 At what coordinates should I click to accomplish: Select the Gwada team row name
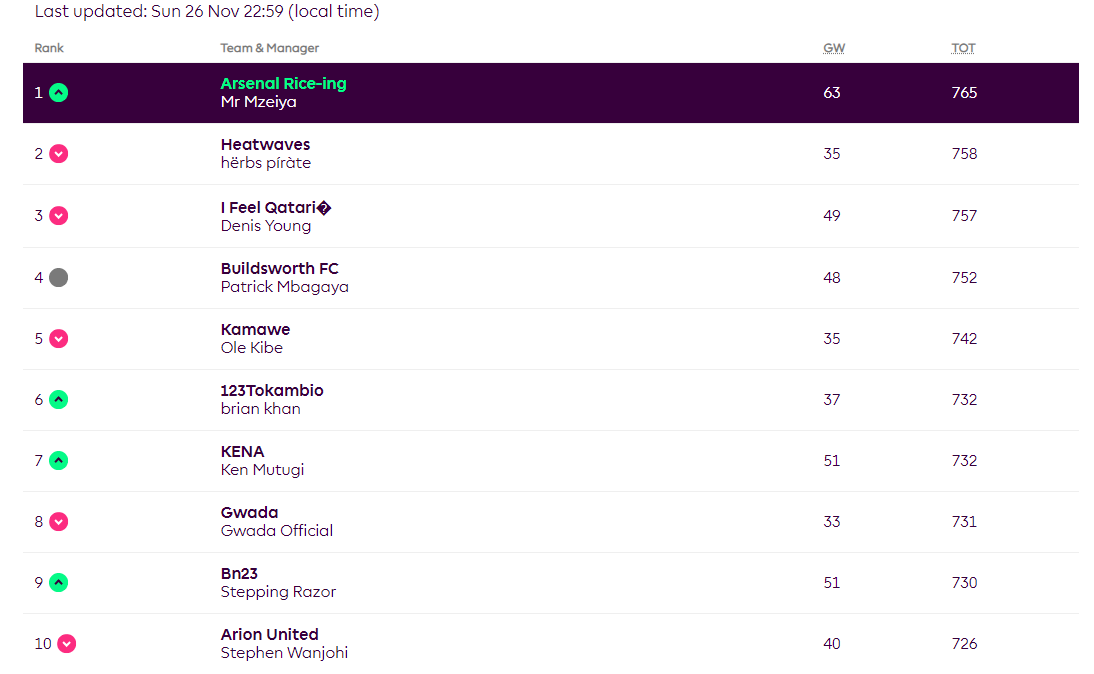click(249, 513)
